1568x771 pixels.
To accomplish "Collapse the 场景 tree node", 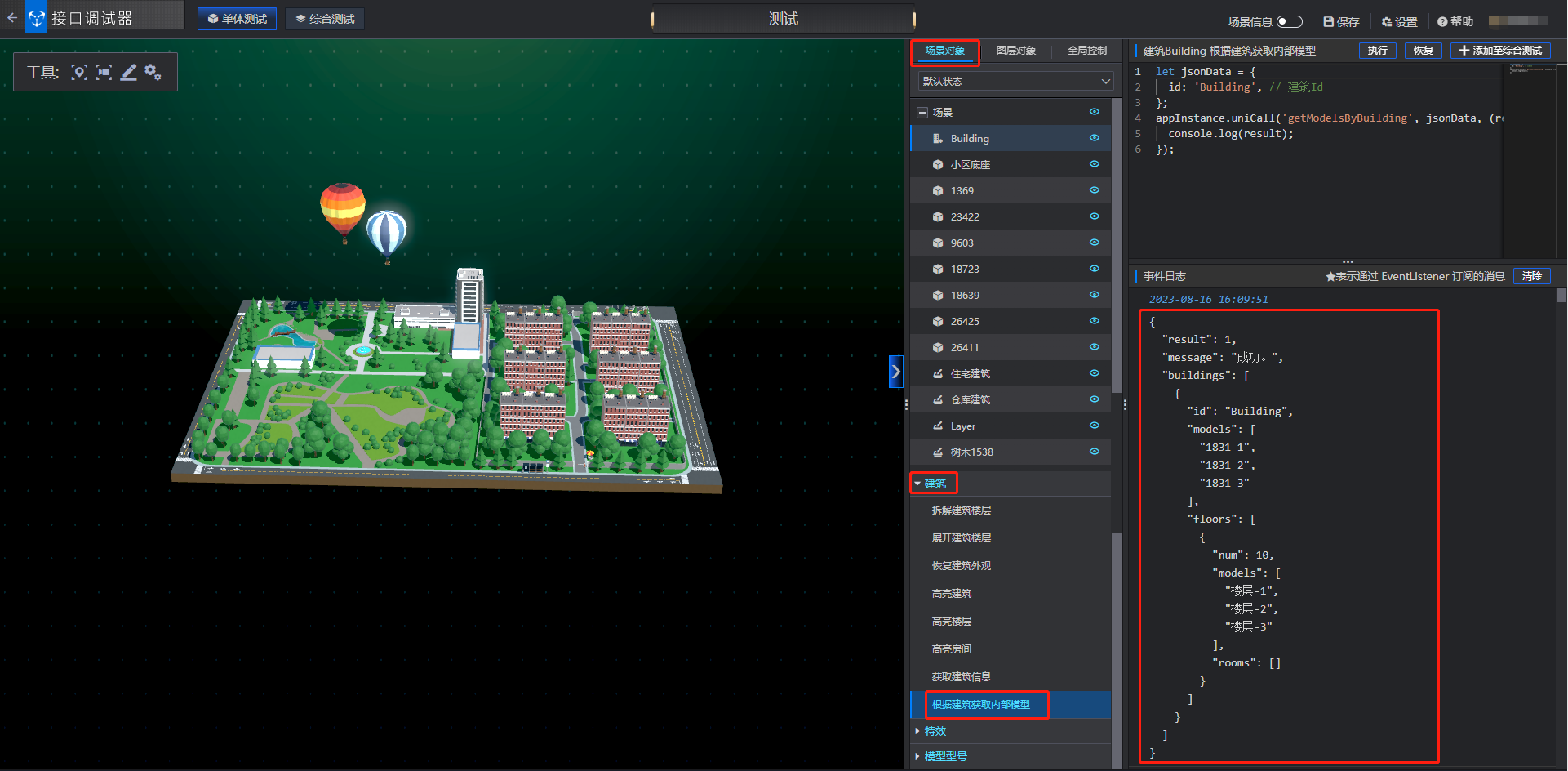I will click(922, 113).
